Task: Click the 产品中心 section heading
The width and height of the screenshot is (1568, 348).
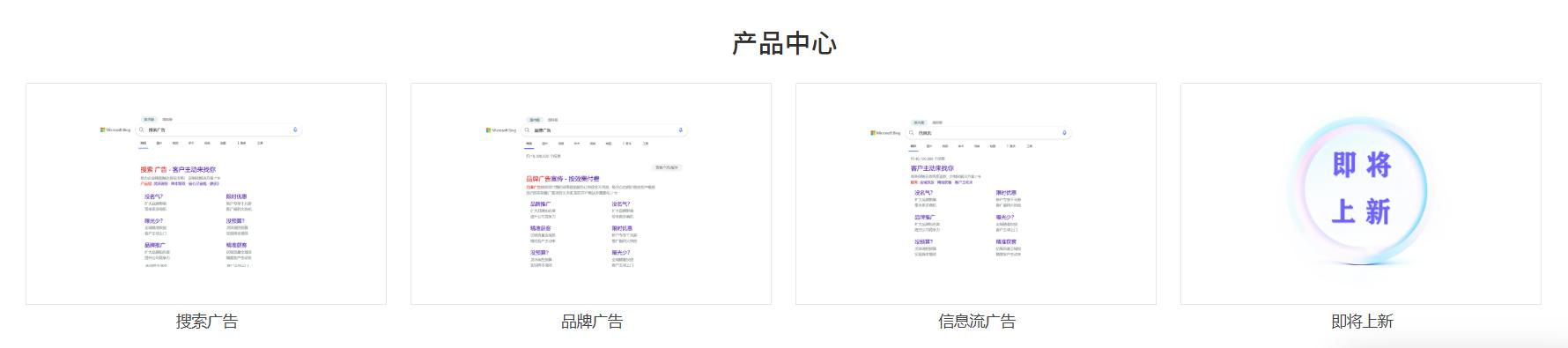Action: [784, 43]
